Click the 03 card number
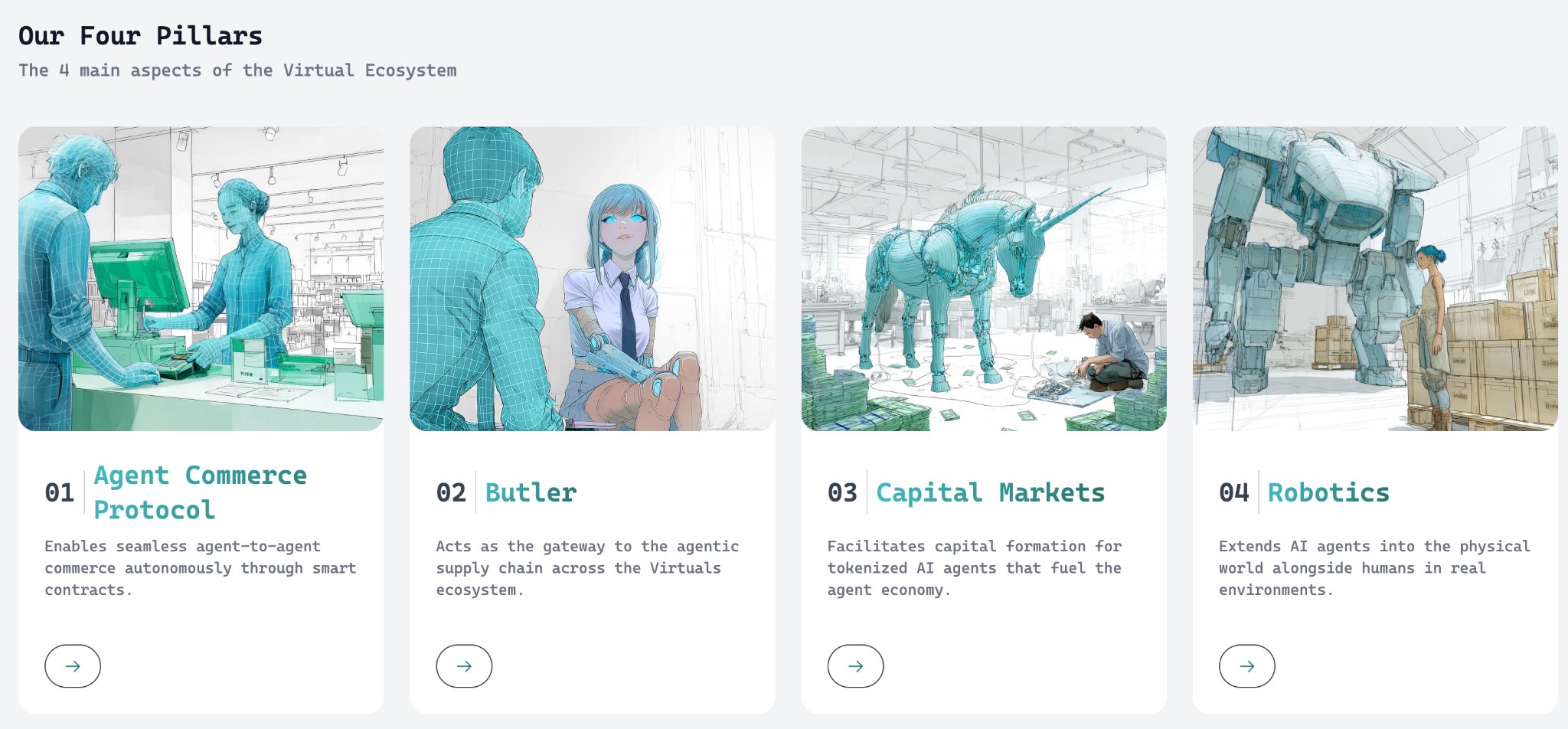1568x729 pixels. (842, 492)
